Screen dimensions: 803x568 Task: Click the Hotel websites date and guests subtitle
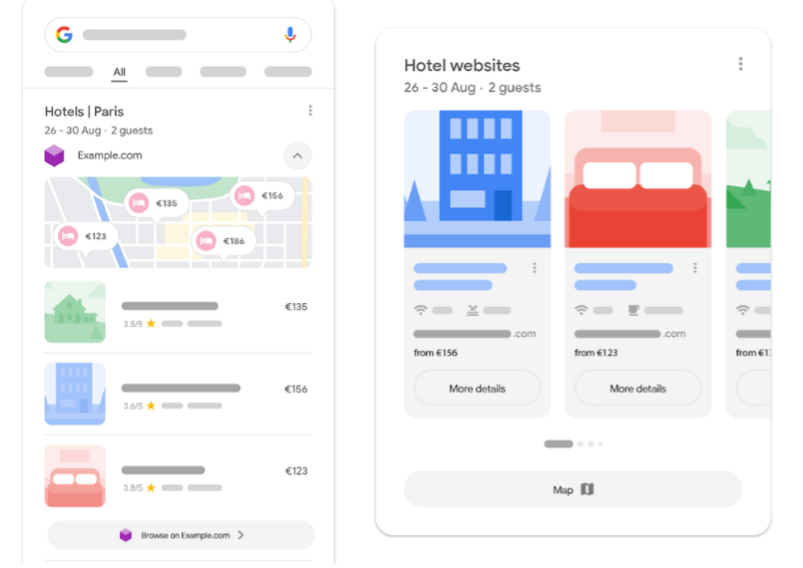pyautogui.click(x=472, y=88)
